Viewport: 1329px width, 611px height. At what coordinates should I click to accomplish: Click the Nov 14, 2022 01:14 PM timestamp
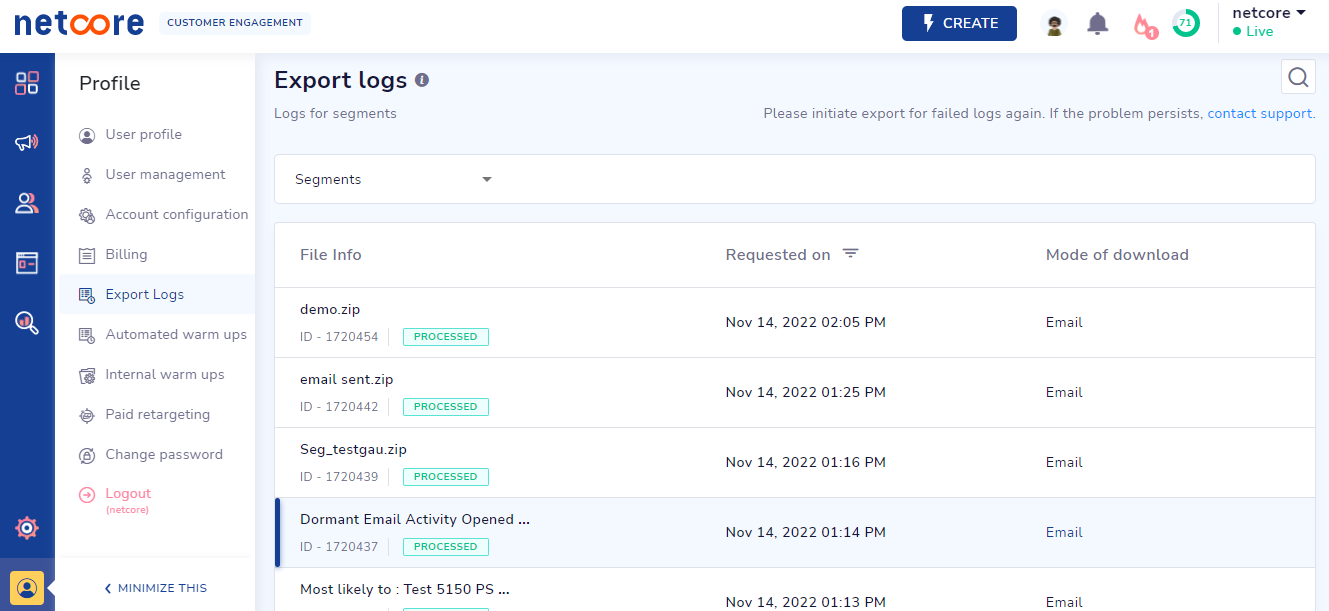click(806, 532)
